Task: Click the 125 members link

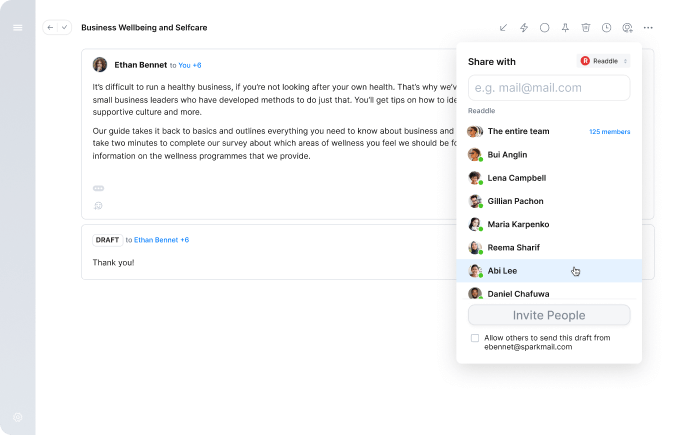Action: pos(609,132)
